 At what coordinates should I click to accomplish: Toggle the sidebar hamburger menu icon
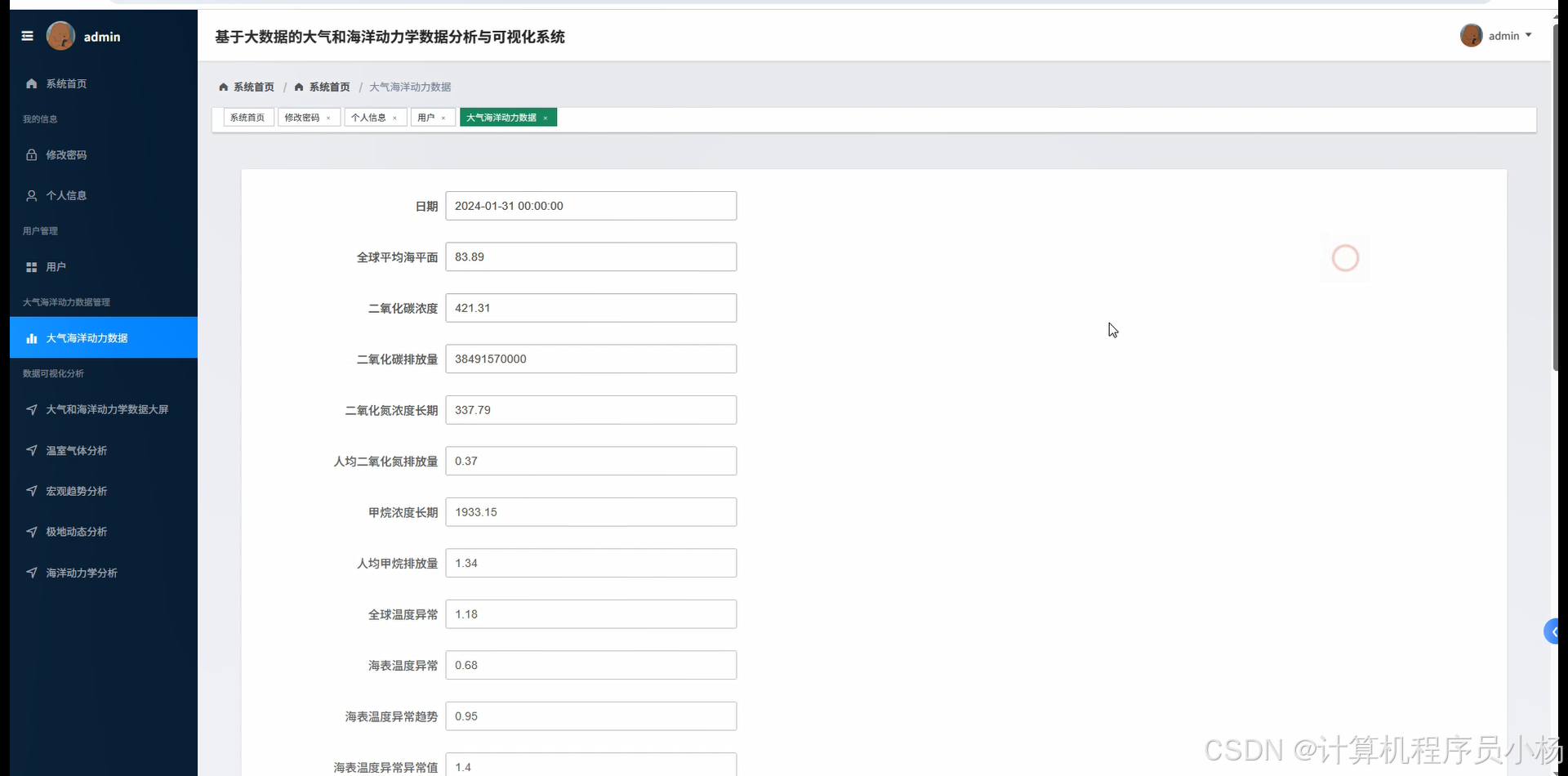[x=27, y=36]
